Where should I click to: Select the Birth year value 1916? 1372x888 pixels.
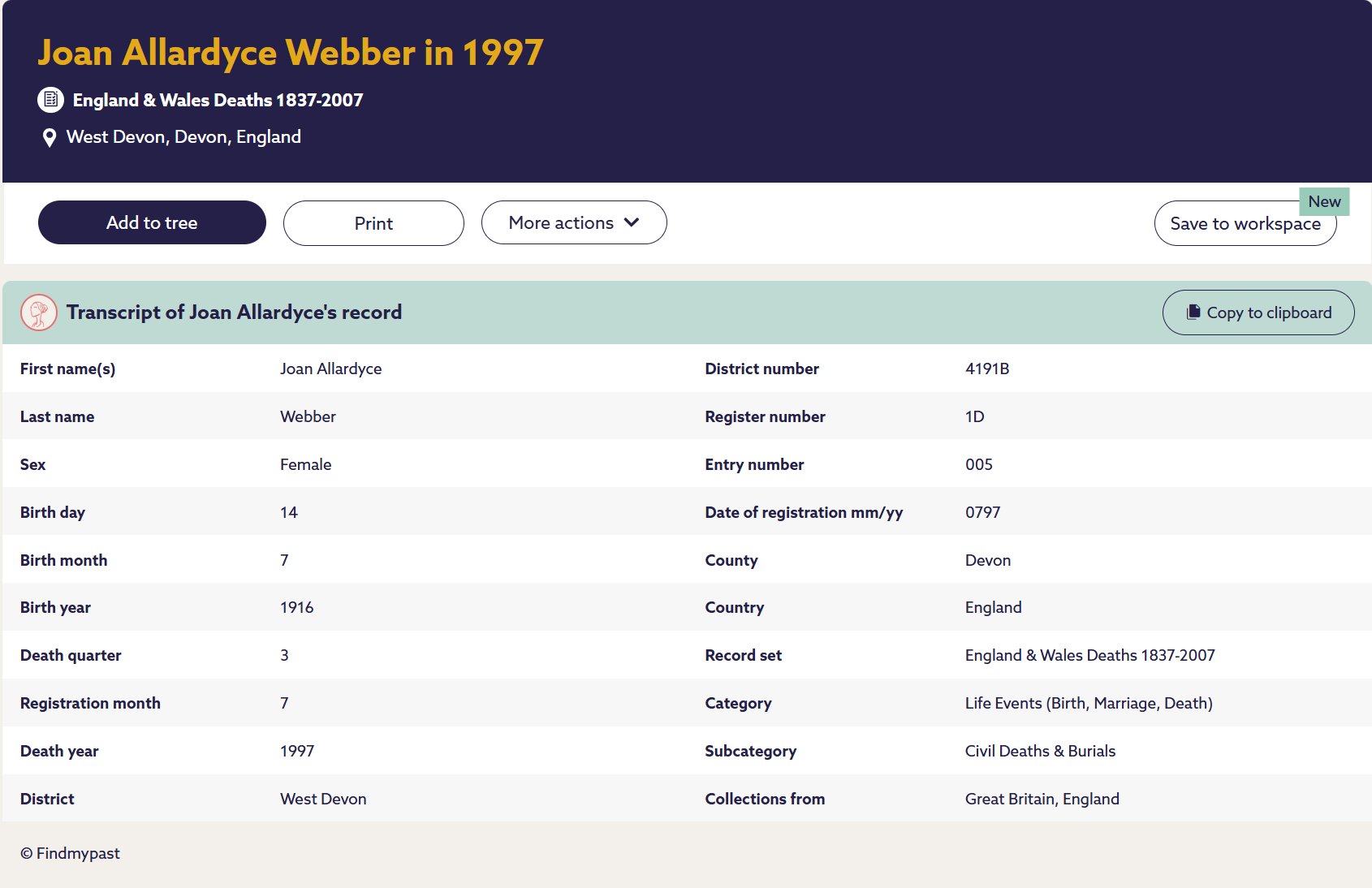point(296,607)
